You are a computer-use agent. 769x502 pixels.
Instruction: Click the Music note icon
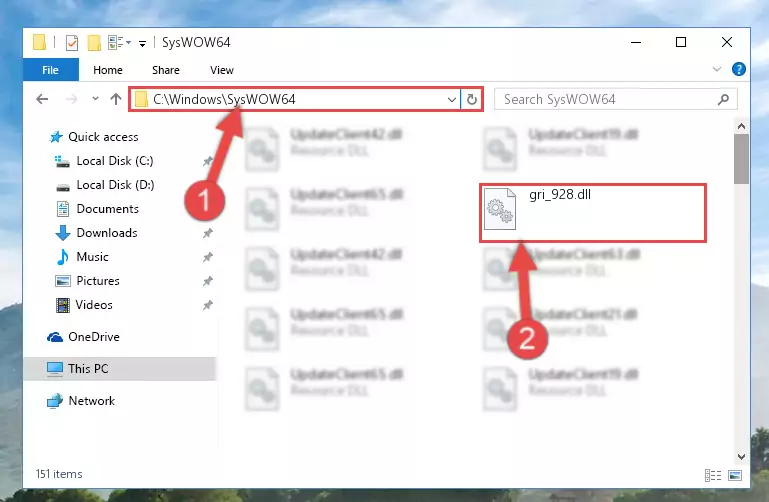63,257
